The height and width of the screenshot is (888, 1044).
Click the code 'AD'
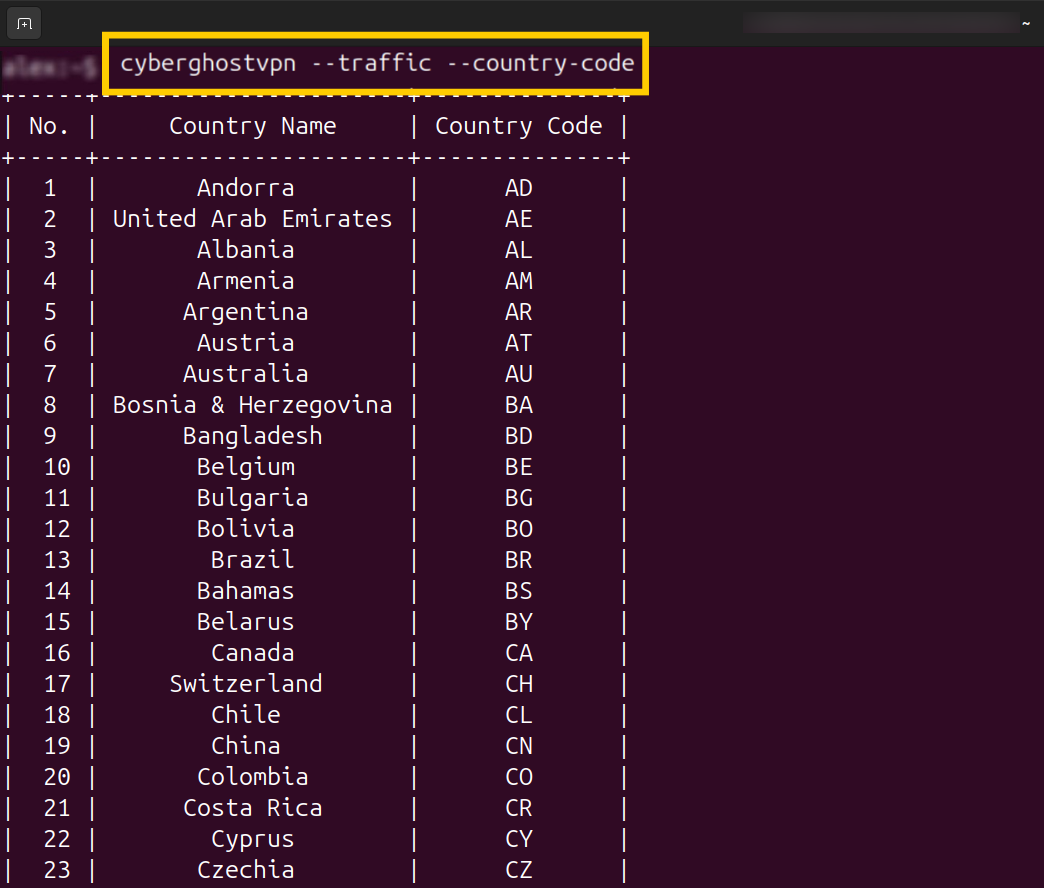(x=519, y=188)
